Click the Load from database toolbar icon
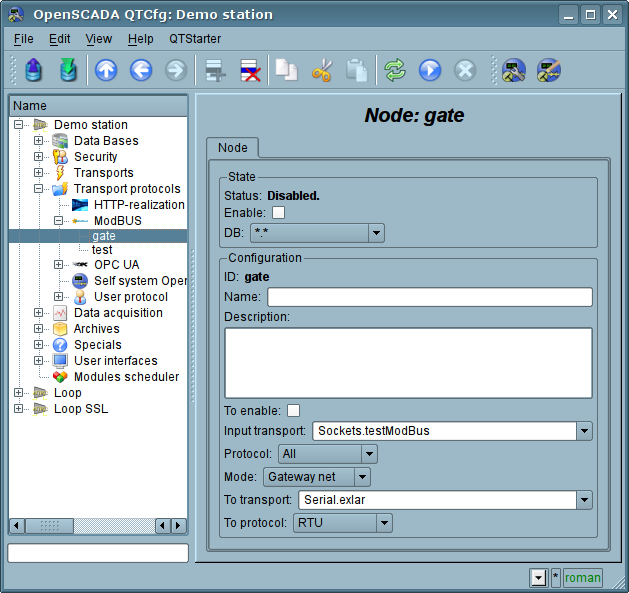 [32, 70]
